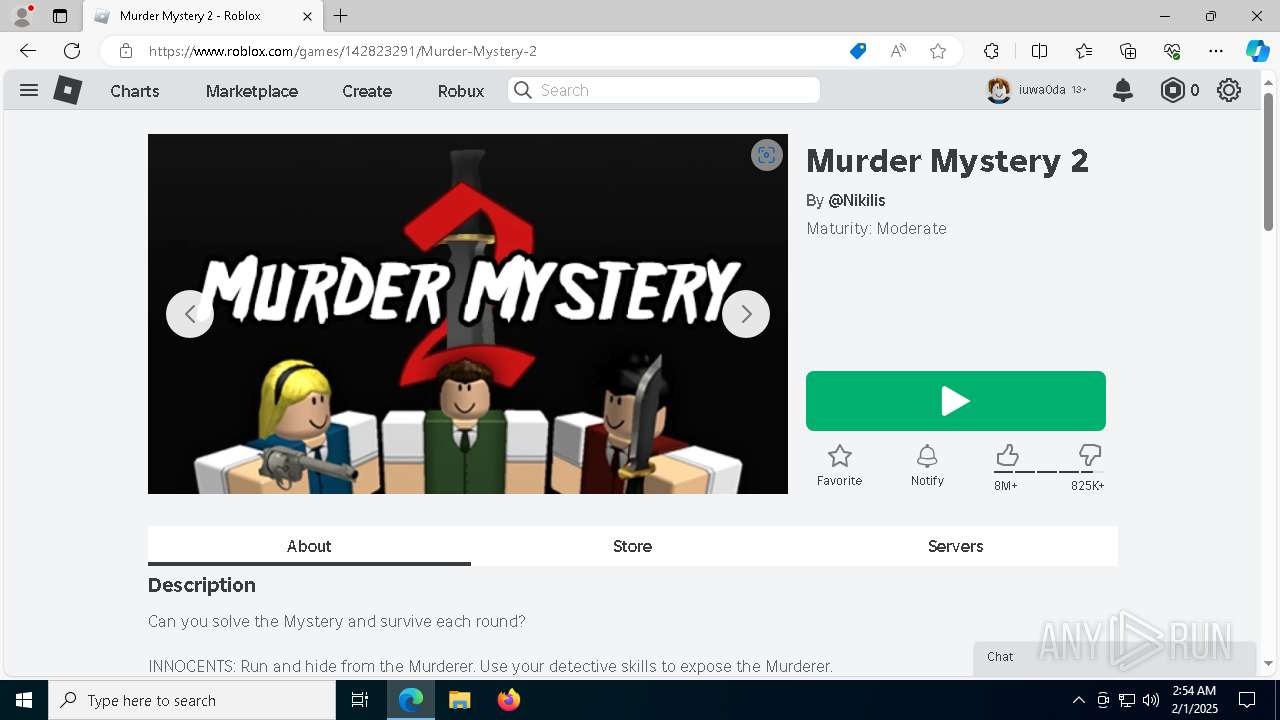The height and width of the screenshot is (720, 1280).
Task: Switch to the Servers tab
Action: (x=956, y=546)
